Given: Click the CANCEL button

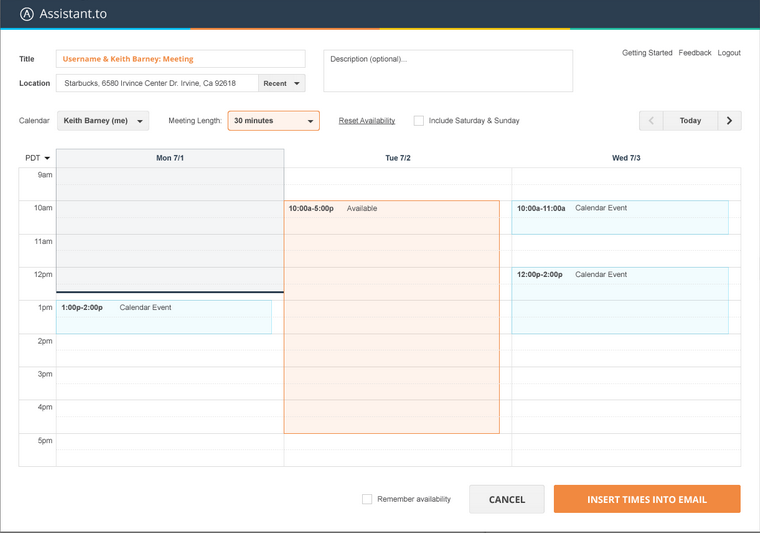Looking at the screenshot, I should (507, 499).
